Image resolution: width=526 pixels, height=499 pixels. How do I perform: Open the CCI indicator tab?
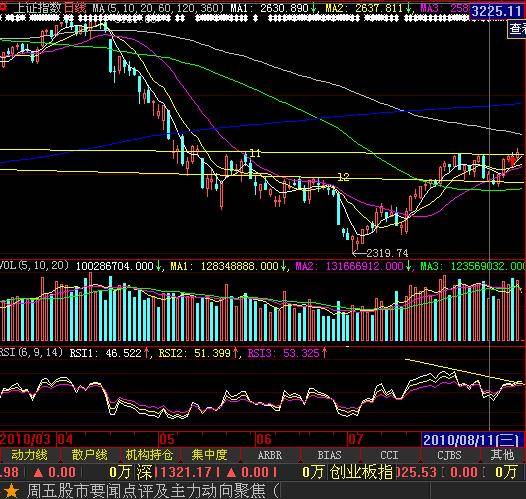click(389, 455)
